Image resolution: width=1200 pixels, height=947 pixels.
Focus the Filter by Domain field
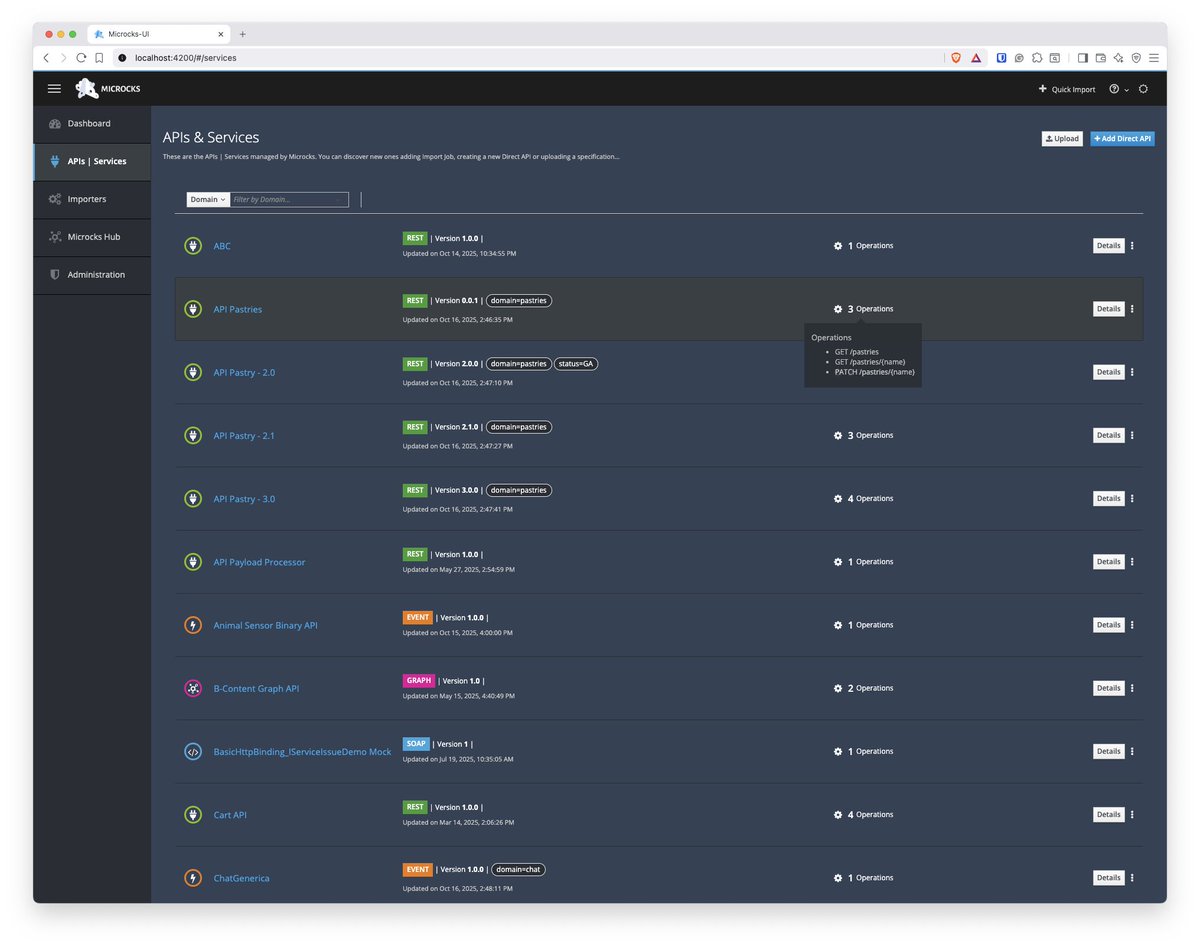[x=289, y=199]
